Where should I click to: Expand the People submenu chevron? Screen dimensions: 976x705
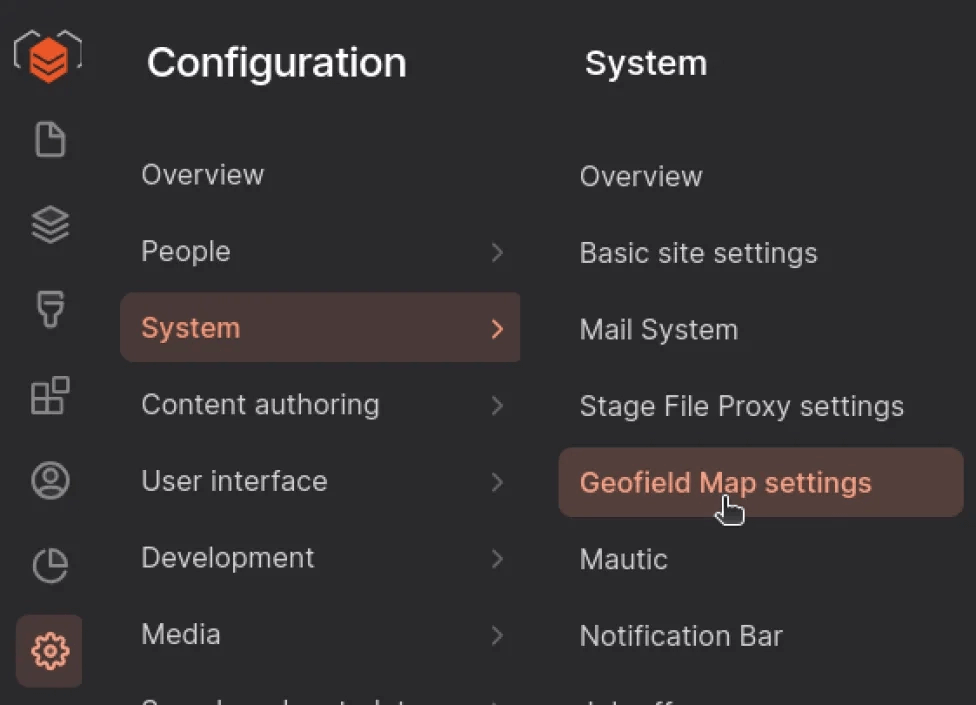coord(497,253)
